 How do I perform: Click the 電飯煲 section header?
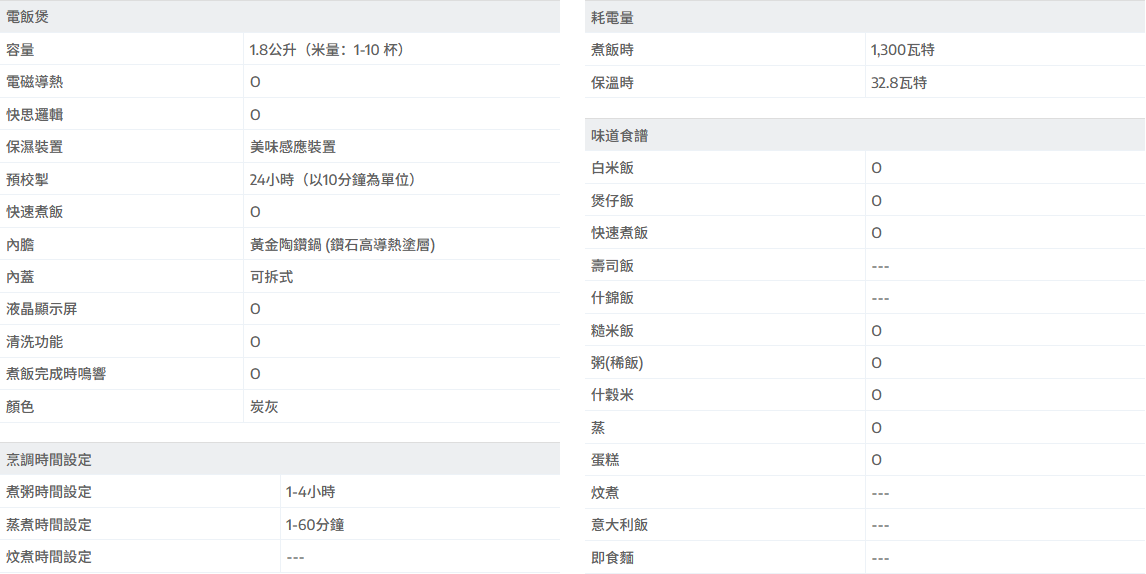pyautogui.click(x=27, y=17)
